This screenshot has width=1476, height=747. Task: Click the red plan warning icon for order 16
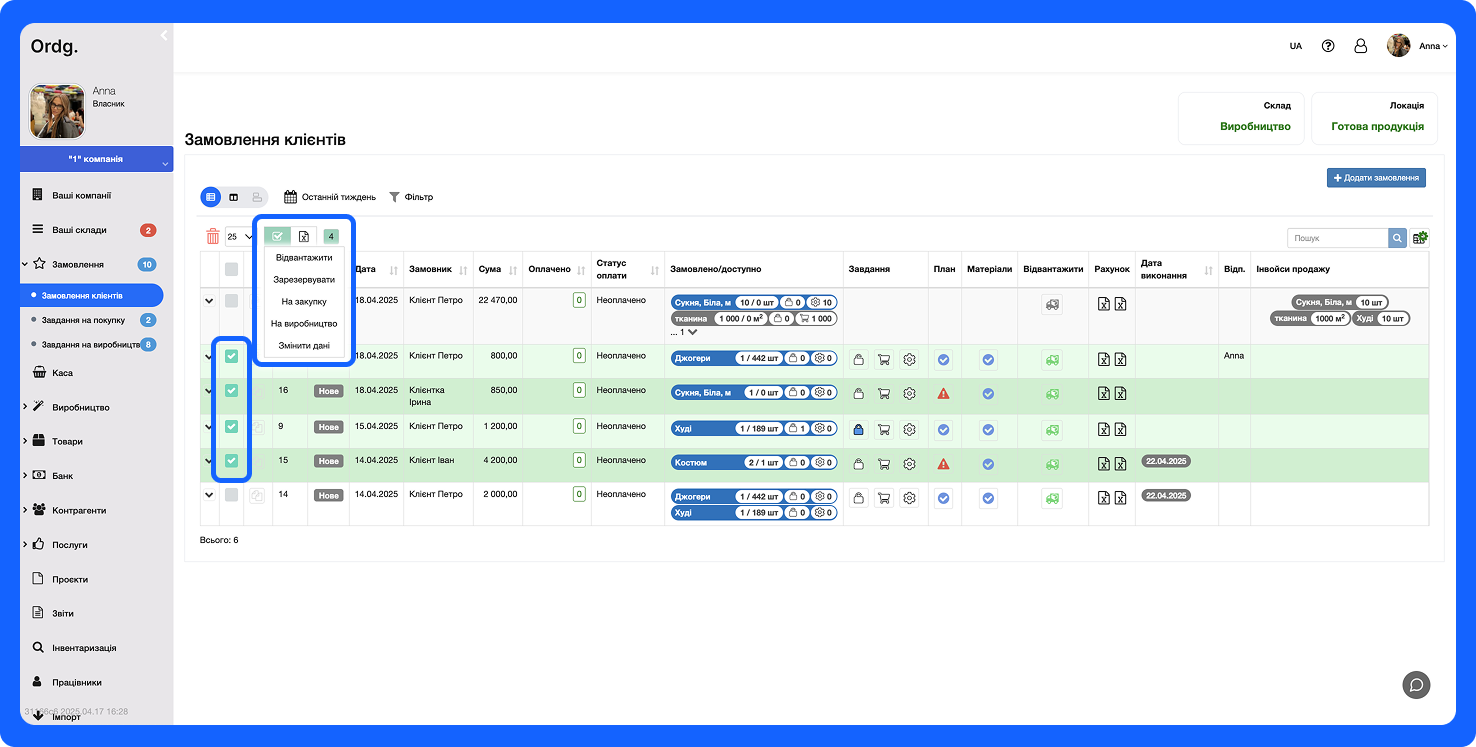[x=943, y=394]
